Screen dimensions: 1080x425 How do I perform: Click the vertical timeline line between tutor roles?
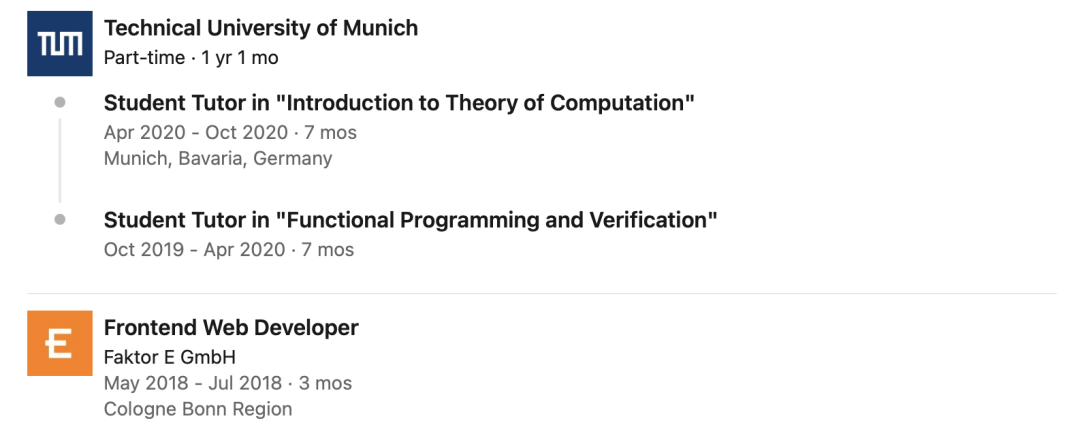60,160
